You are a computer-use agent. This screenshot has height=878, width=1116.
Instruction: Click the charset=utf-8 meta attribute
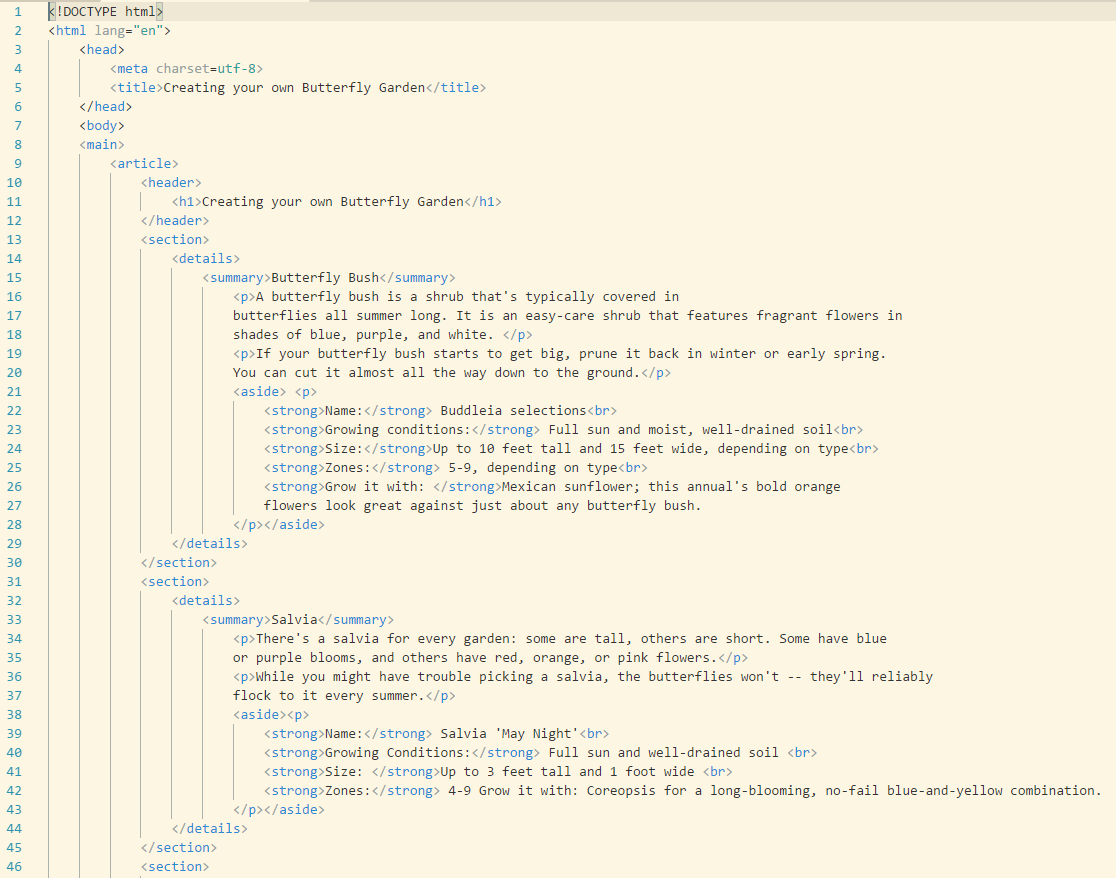coord(206,68)
